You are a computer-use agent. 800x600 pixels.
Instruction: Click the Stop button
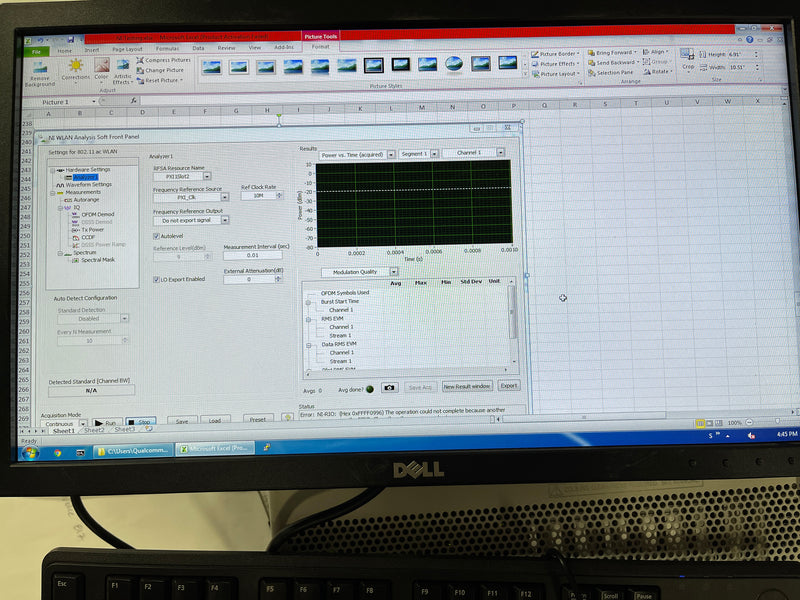coord(140,422)
